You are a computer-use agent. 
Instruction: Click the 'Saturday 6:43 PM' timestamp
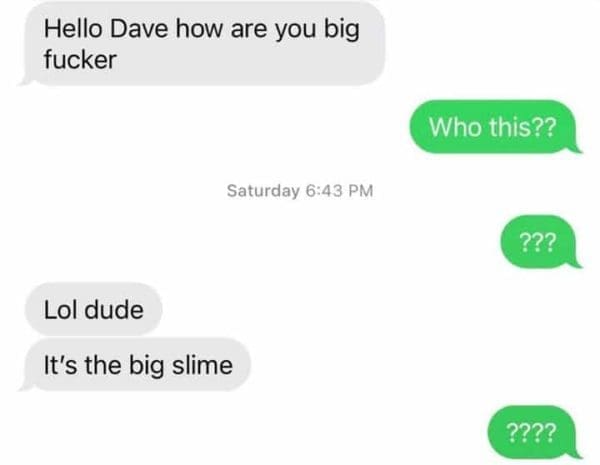[300, 191]
